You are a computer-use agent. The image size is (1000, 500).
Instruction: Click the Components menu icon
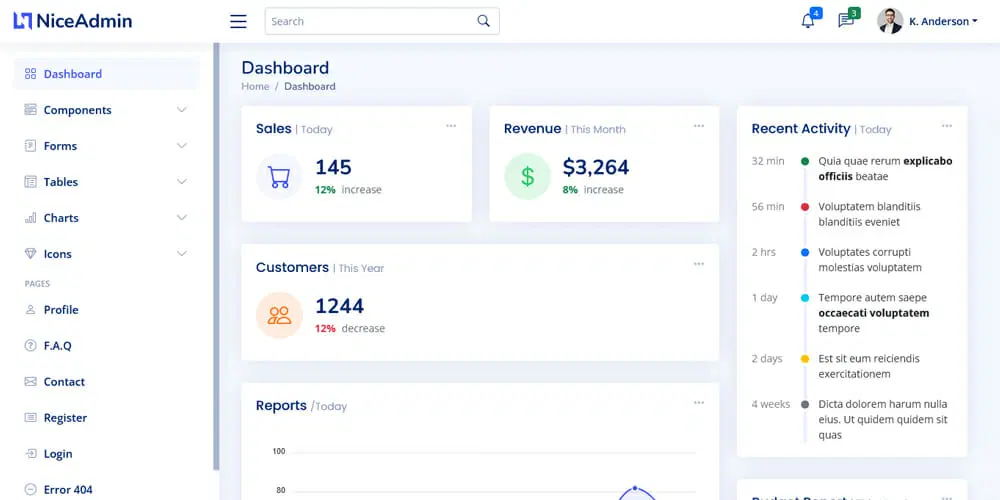tap(30, 110)
